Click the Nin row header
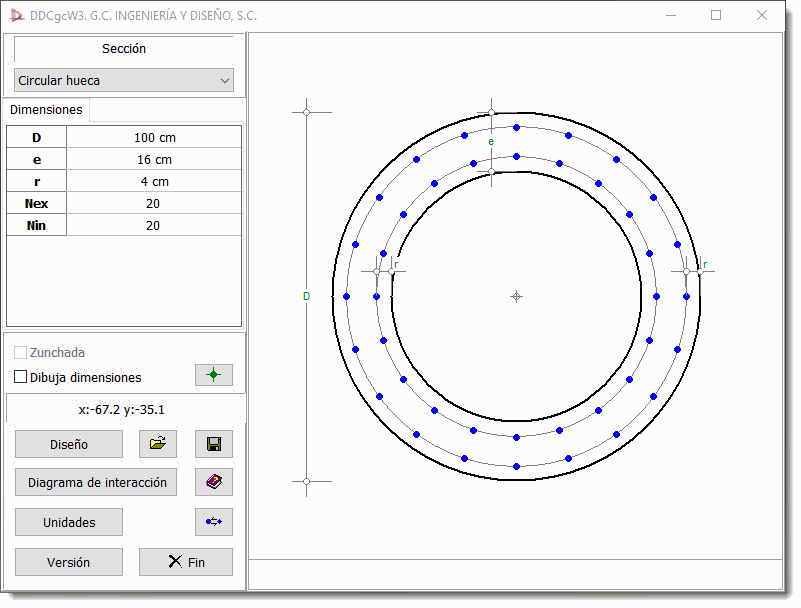 pos(36,225)
